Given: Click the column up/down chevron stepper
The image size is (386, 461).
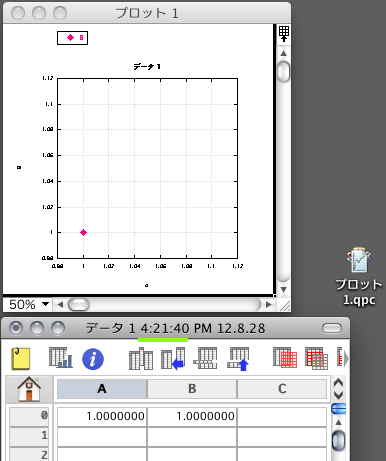Looking at the screenshot, I should [x=338, y=389].
